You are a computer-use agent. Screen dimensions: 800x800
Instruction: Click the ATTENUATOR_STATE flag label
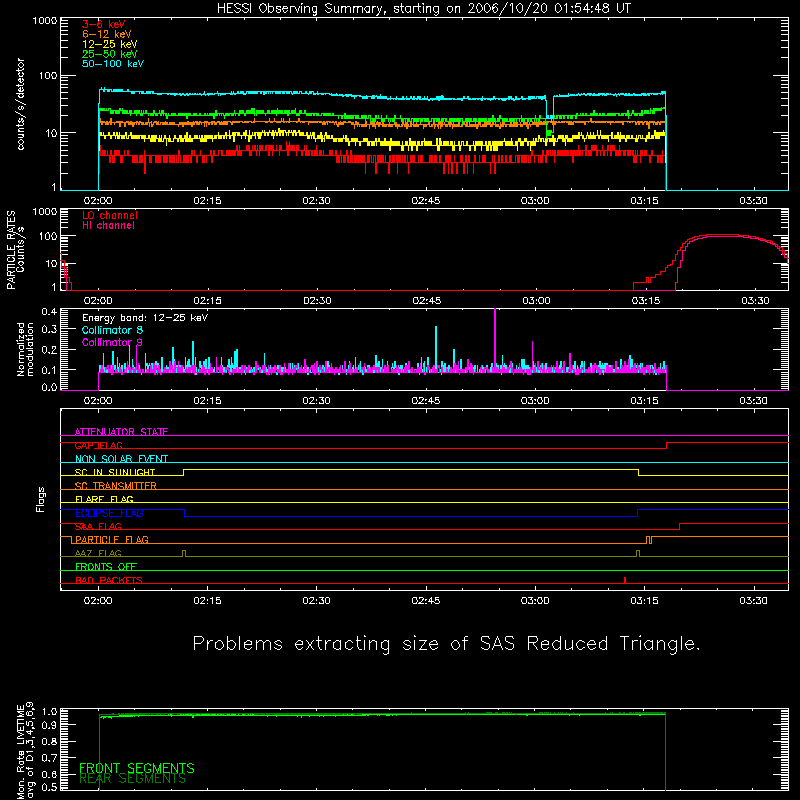click(121, 432)
